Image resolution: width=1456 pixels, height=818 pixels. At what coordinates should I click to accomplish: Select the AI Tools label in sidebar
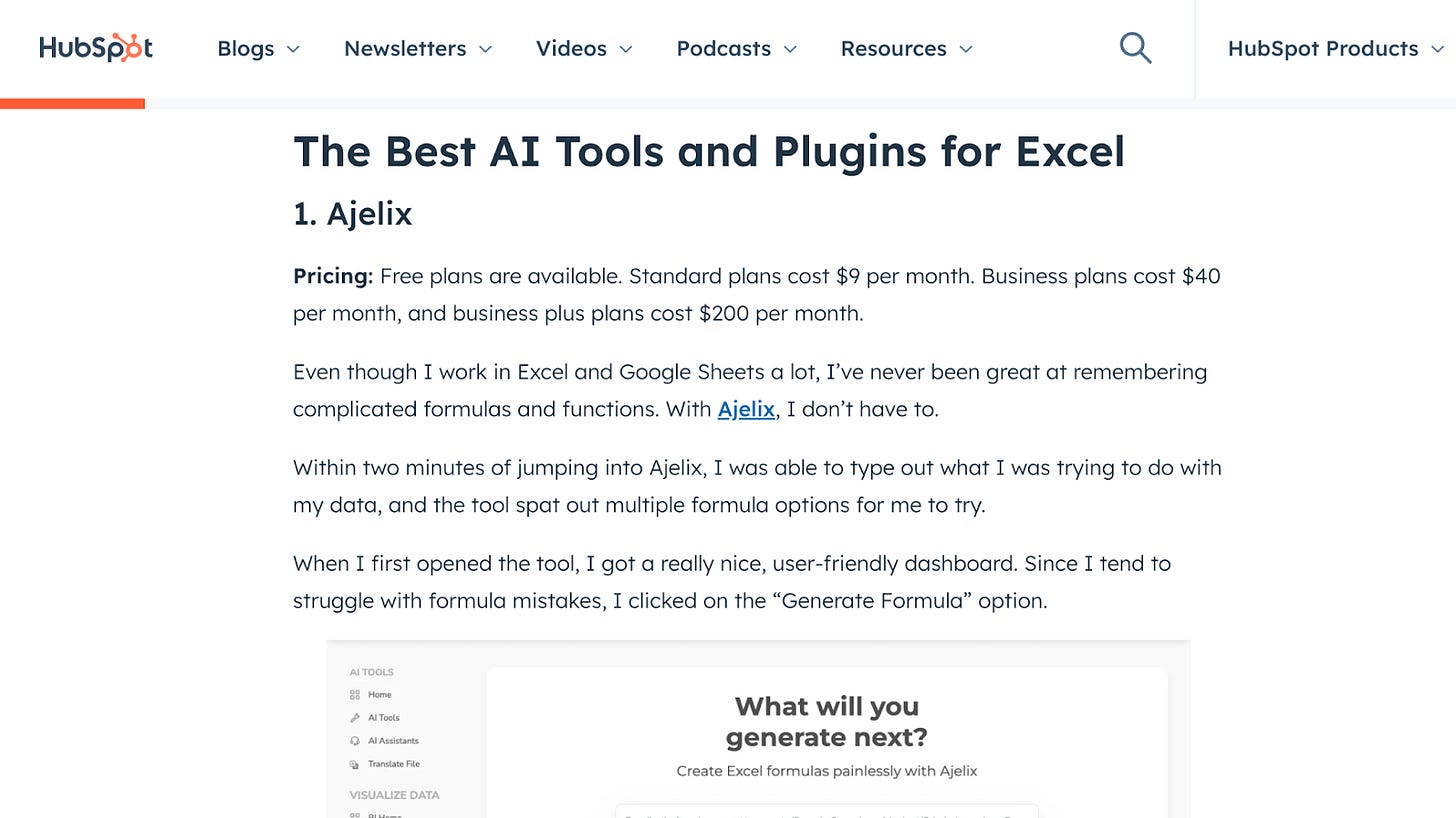(384, 717)
